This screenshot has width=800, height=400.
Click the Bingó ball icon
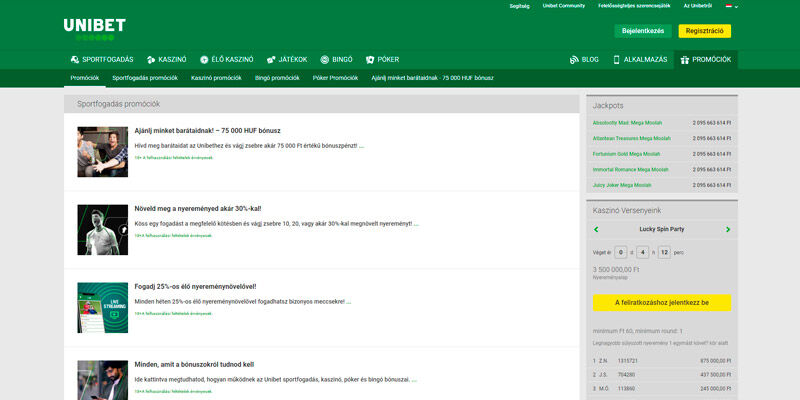tap(324, 60)
